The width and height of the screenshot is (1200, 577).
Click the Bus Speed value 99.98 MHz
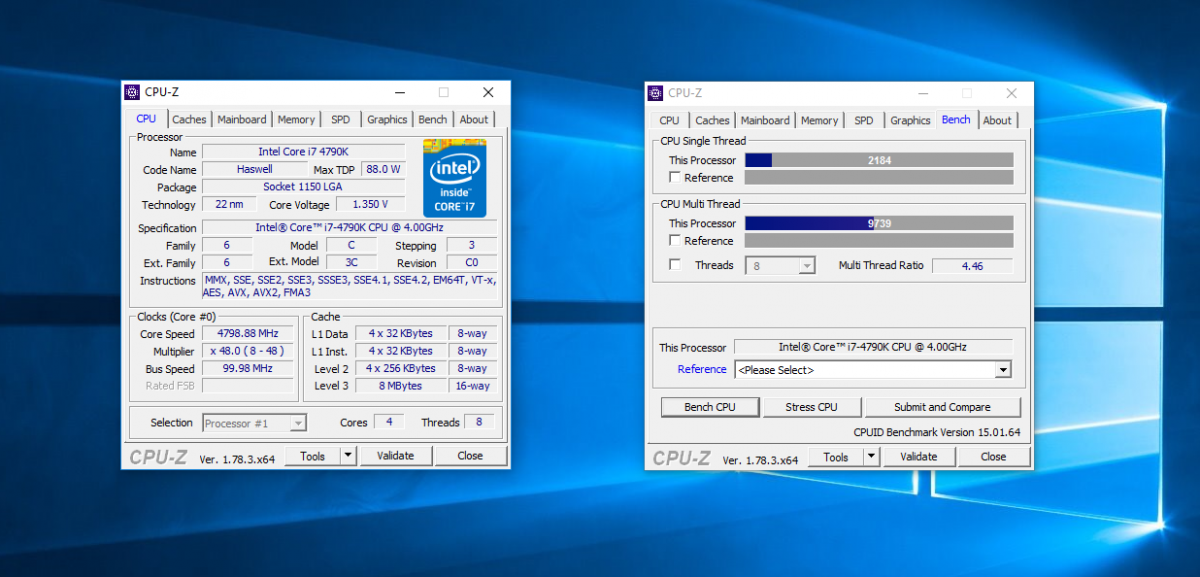point(248,368)
